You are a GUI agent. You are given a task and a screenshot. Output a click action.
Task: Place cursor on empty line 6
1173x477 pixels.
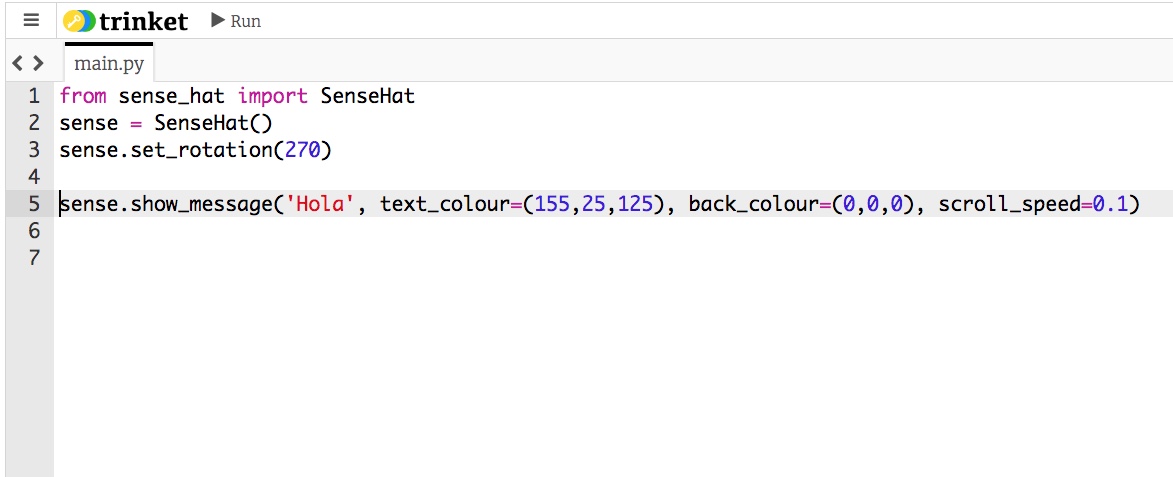click(300, 231)
